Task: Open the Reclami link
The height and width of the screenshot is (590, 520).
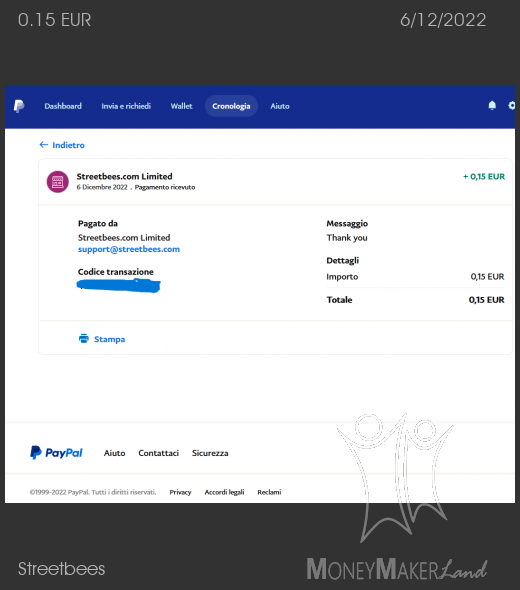Action: pos(269,492)
